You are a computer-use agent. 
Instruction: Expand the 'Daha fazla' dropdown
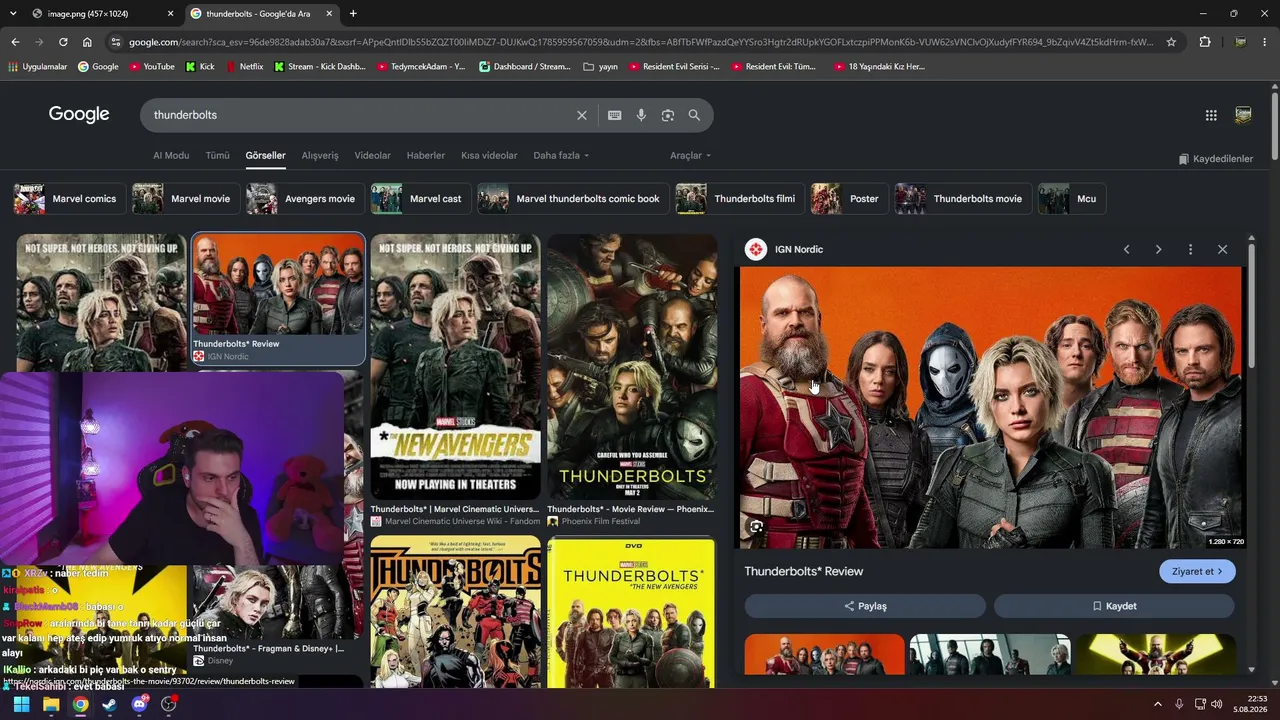pos(561,156)
